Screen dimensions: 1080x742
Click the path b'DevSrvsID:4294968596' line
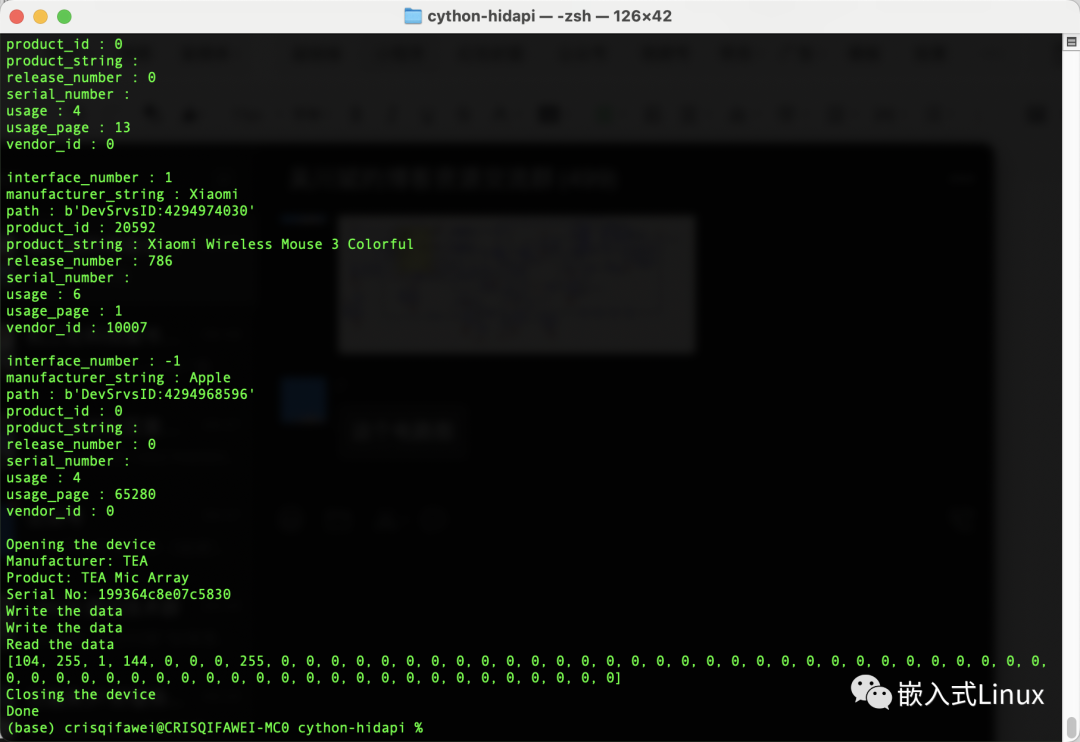click(x=130, y=394)
